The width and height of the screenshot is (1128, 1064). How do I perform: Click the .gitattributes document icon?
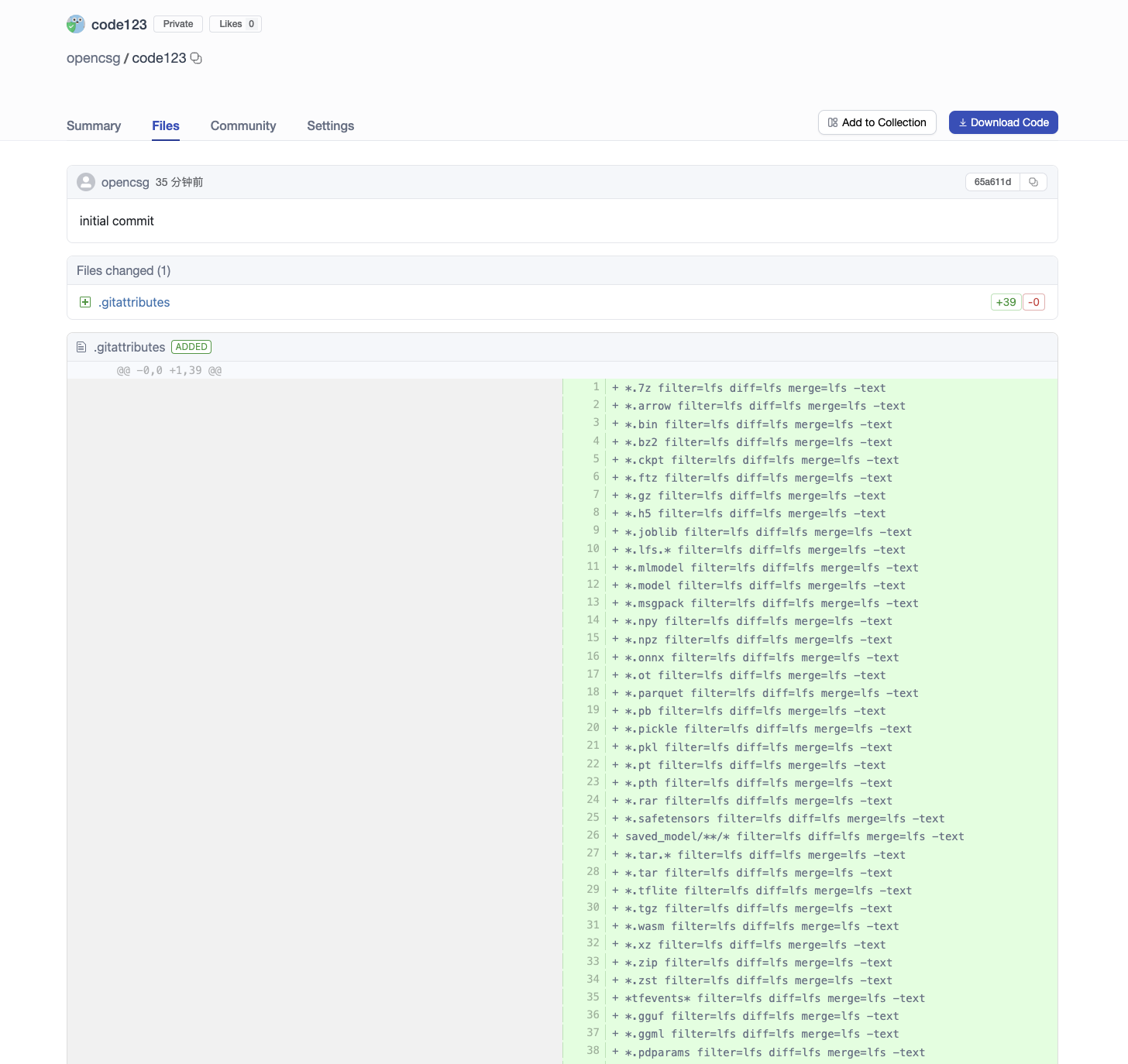pos(81,347)
